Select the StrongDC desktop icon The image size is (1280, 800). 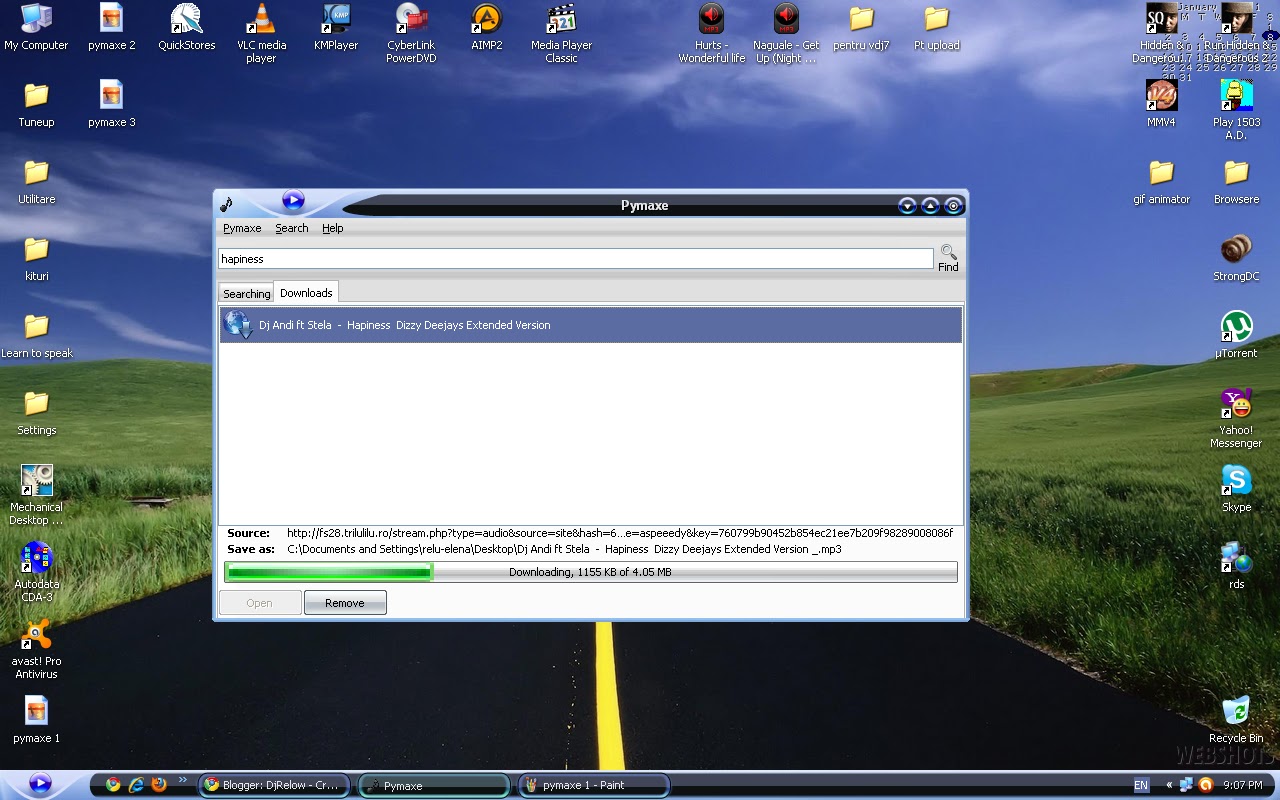click(x=1237, y=258)
